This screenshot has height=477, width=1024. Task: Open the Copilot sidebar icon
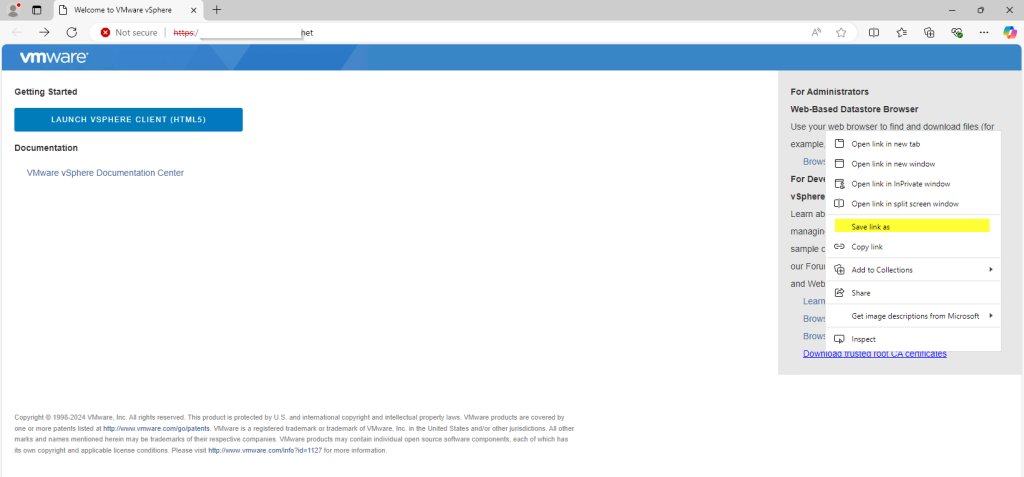click(1010, 32)
